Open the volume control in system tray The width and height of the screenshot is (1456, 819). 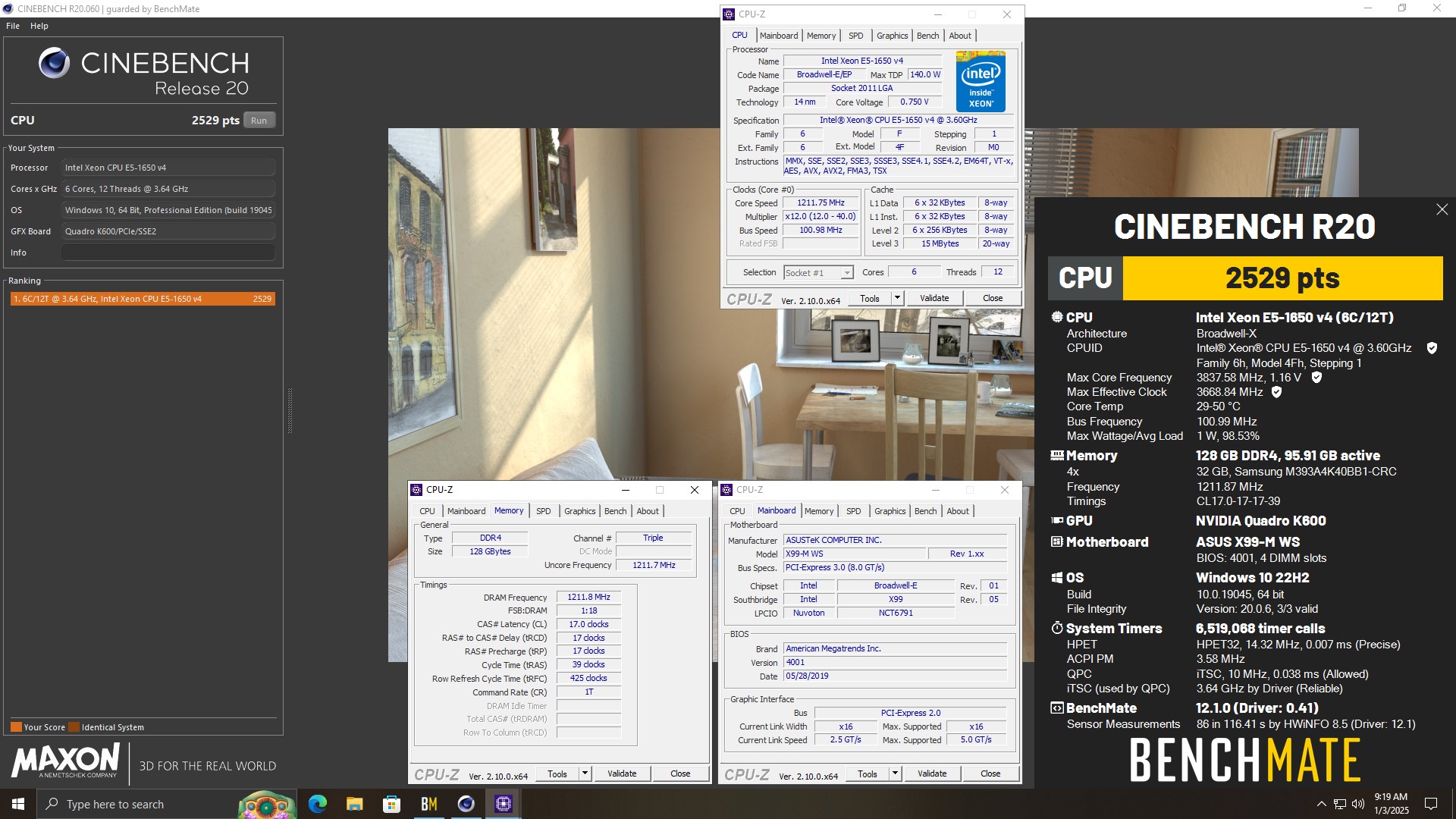[x=1357, y=804]
